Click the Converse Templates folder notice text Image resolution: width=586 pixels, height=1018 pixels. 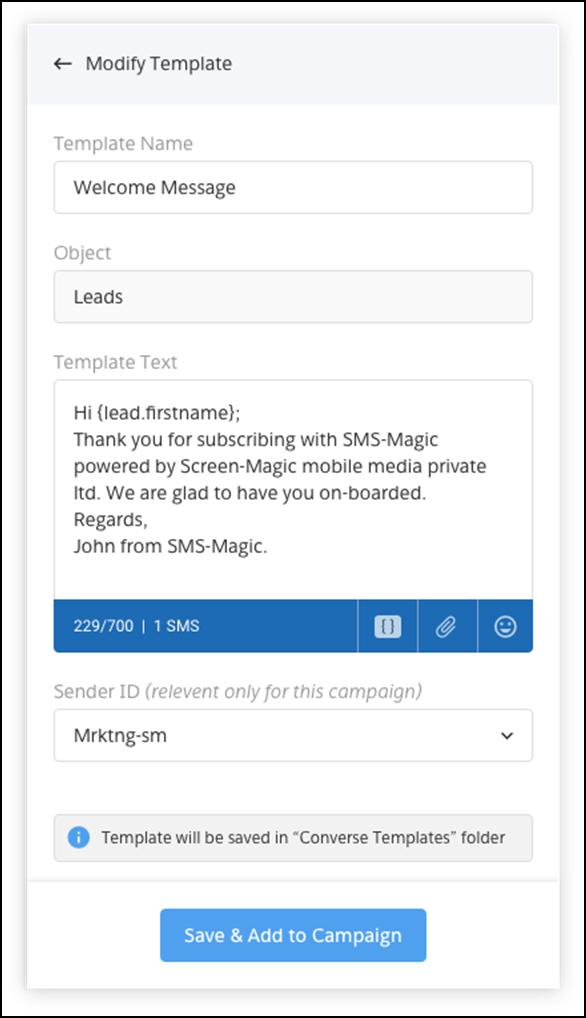(x=303, y=838)
